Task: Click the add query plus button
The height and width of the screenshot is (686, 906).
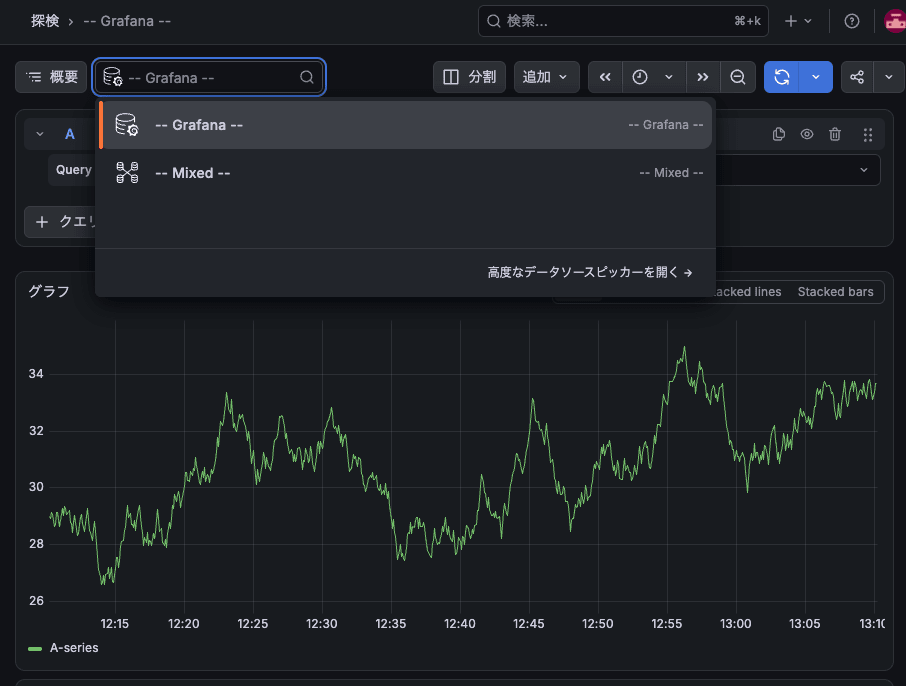Action: 60,222
